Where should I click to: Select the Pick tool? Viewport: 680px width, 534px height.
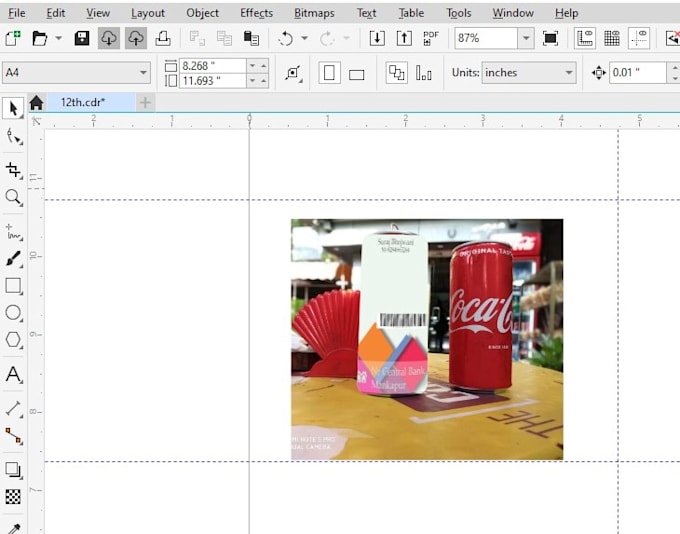pyautogui.click(x=13, y=108)
